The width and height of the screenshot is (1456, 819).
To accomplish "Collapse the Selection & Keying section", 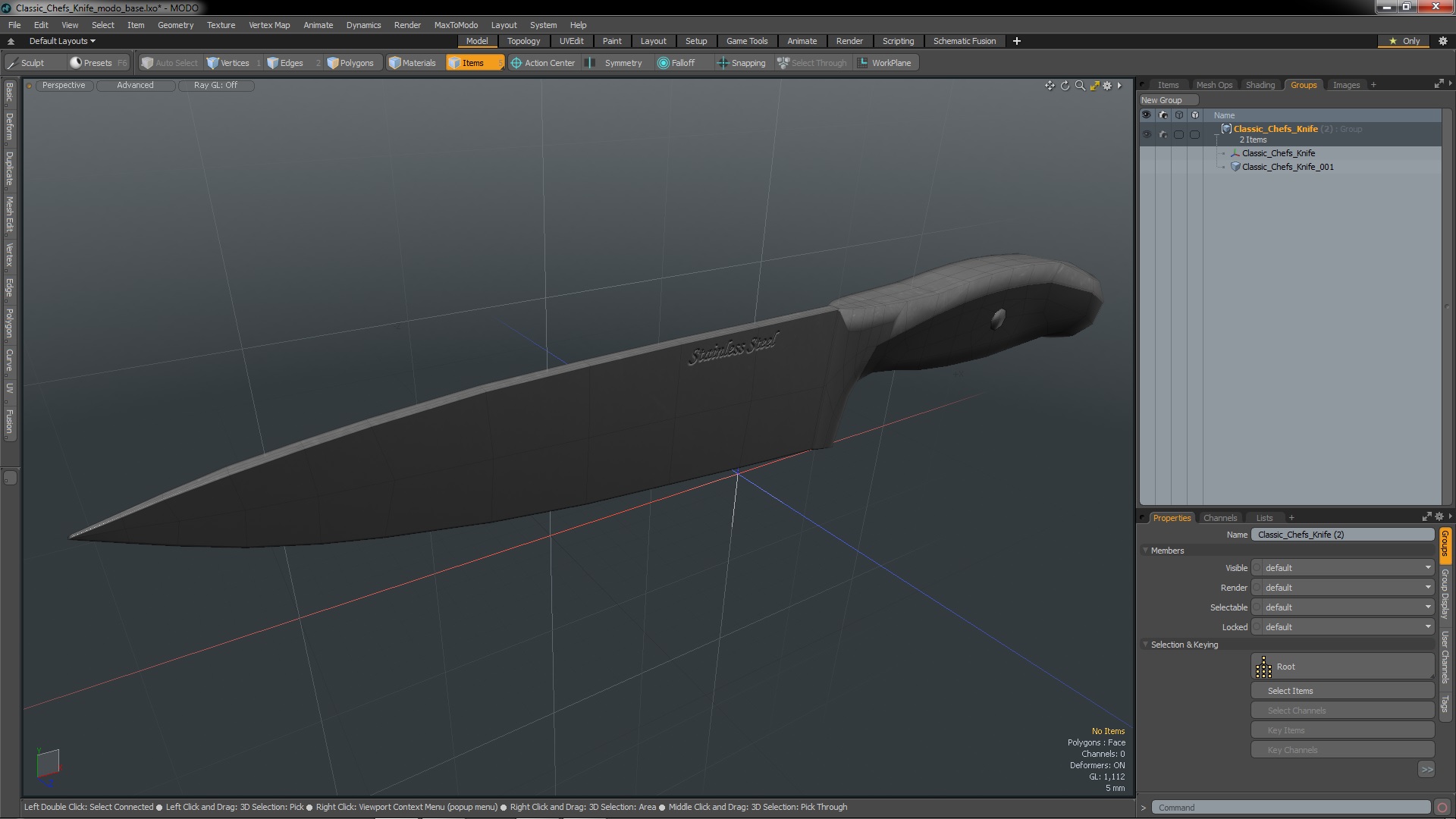I will click(1145, 645).
